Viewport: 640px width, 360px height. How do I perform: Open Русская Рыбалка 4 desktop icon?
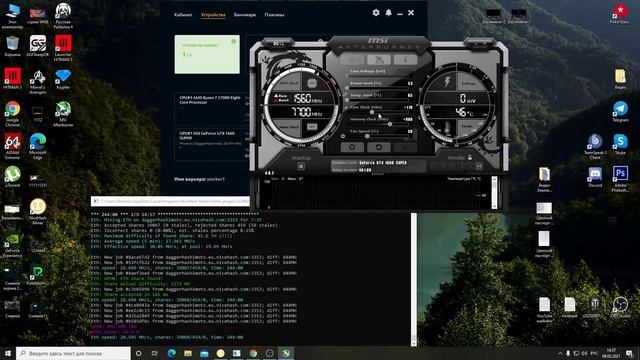tap(63, 16)
